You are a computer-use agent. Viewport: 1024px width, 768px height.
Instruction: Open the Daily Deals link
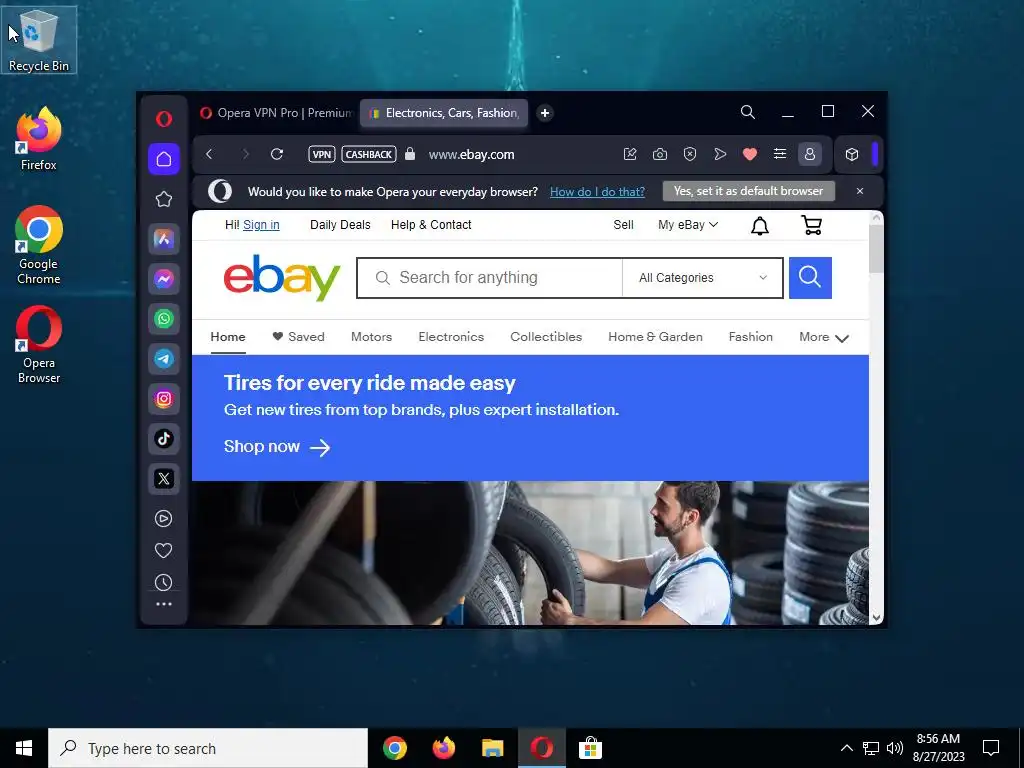[340, 225]
